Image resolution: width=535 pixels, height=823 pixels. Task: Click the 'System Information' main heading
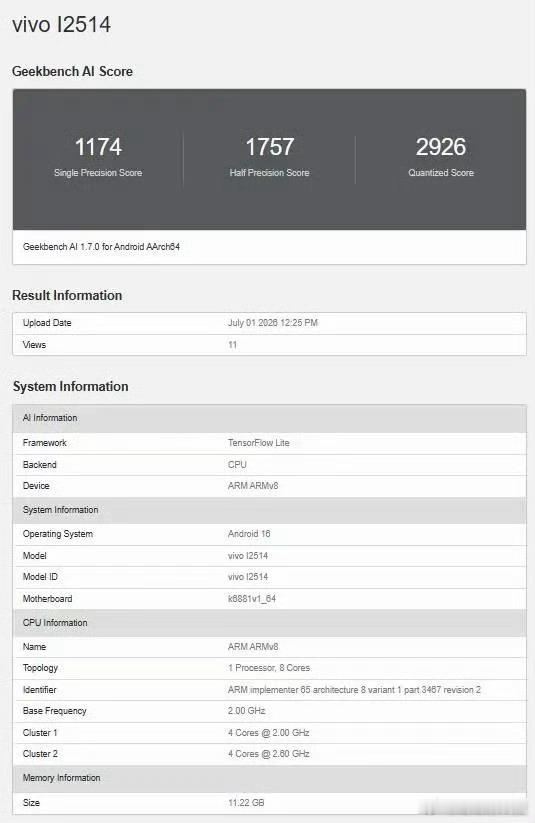(70, 386)
